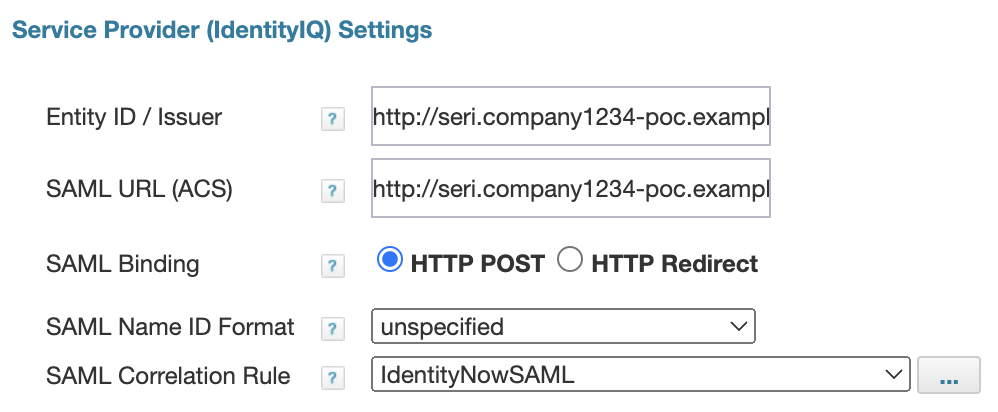Click the bold HTTP Redirect label text
Screen dimensions: 998x412
click(674, 264)
